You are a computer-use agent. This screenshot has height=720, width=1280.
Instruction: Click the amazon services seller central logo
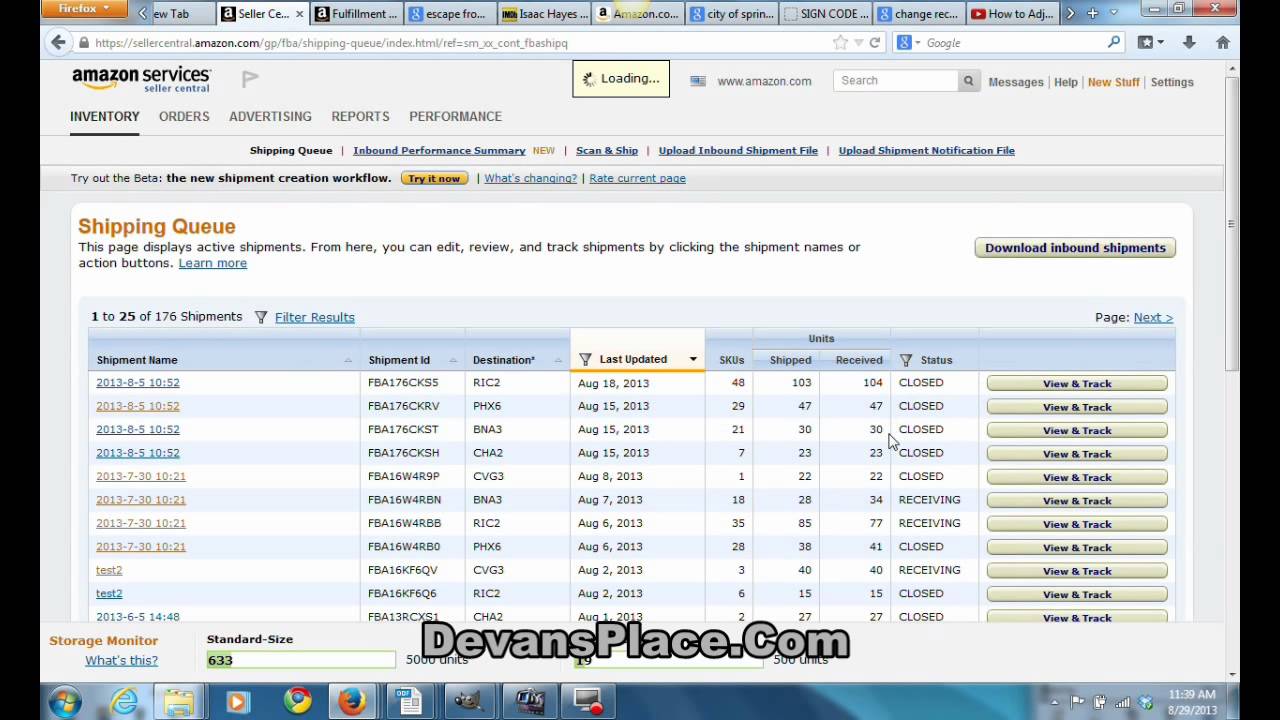click(141, 79)
